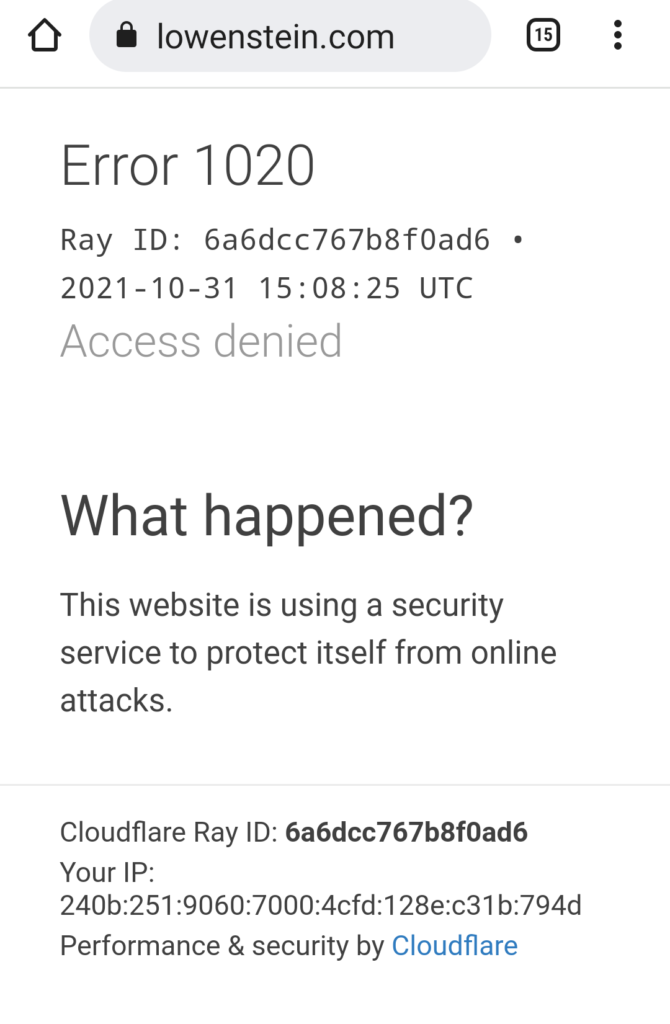The height and width of the screenshot is (1024, 670).
Task: Select the bold Cloudflare Ray ID value
Action: point(406,832)
